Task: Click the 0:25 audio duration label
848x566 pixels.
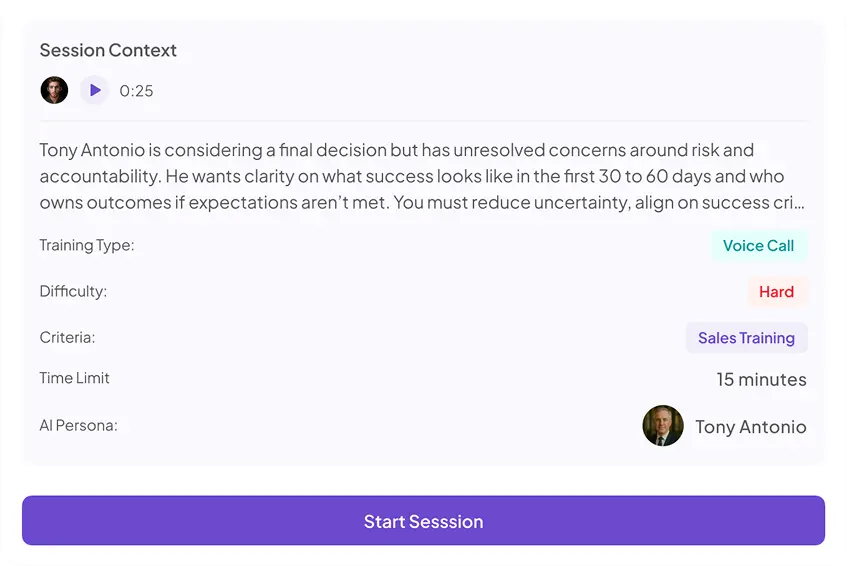Action: pyautogui.click(x=136, y=91)
